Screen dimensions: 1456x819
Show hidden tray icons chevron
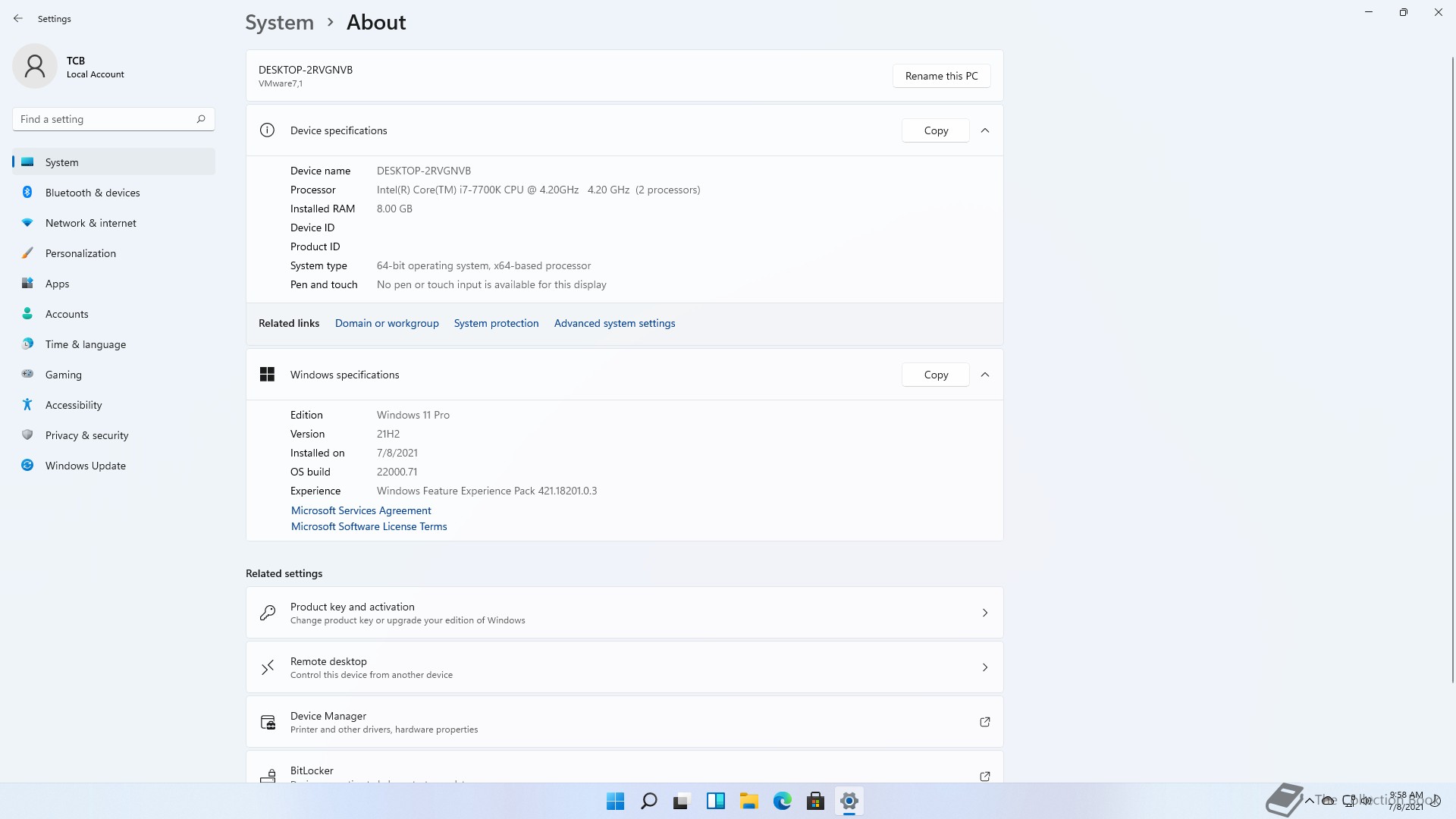pos(1309,801)
